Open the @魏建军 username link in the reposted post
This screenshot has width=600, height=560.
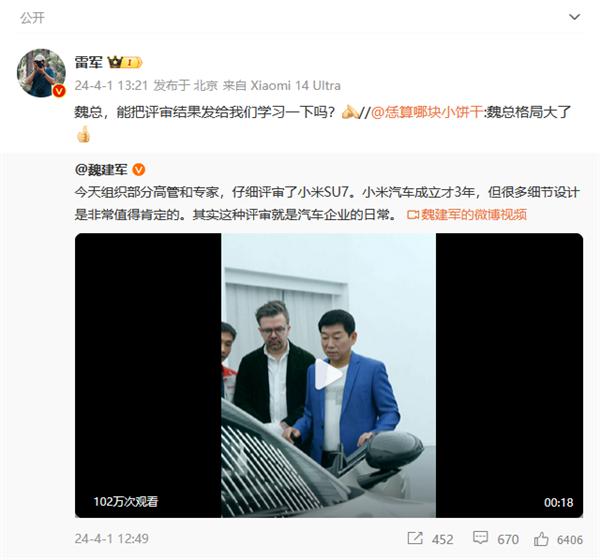pos(101,169)
